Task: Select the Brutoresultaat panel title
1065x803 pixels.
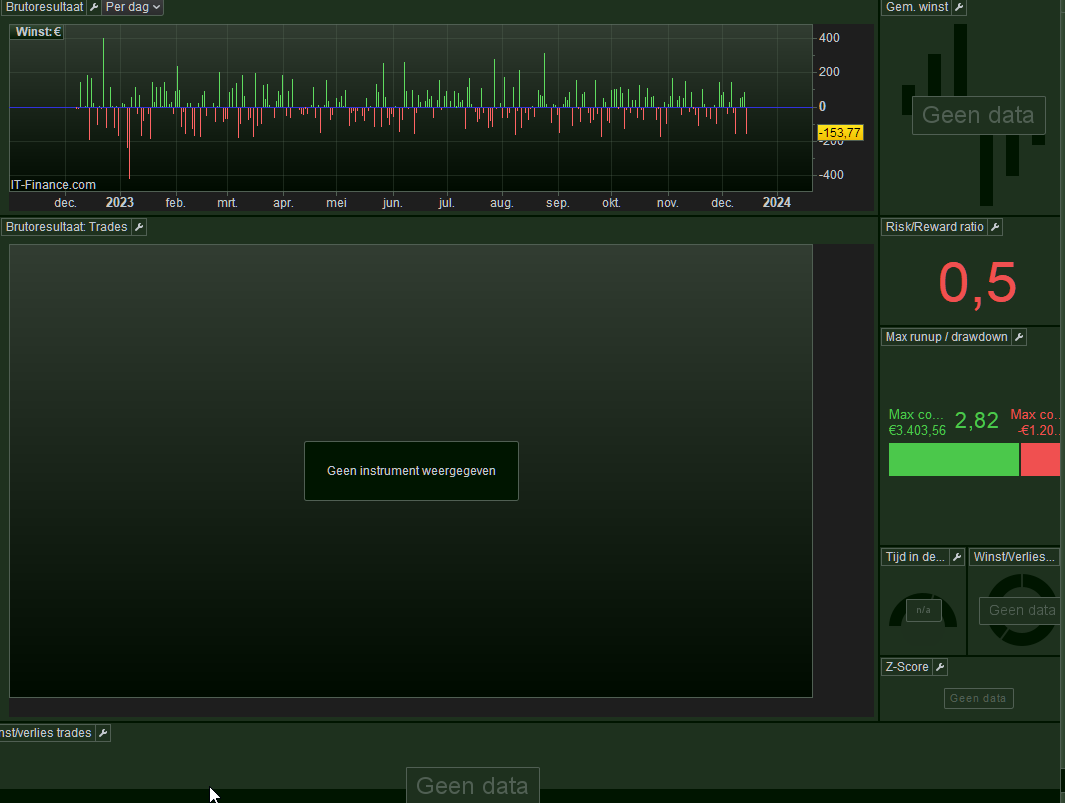Action: coord(43,7)
